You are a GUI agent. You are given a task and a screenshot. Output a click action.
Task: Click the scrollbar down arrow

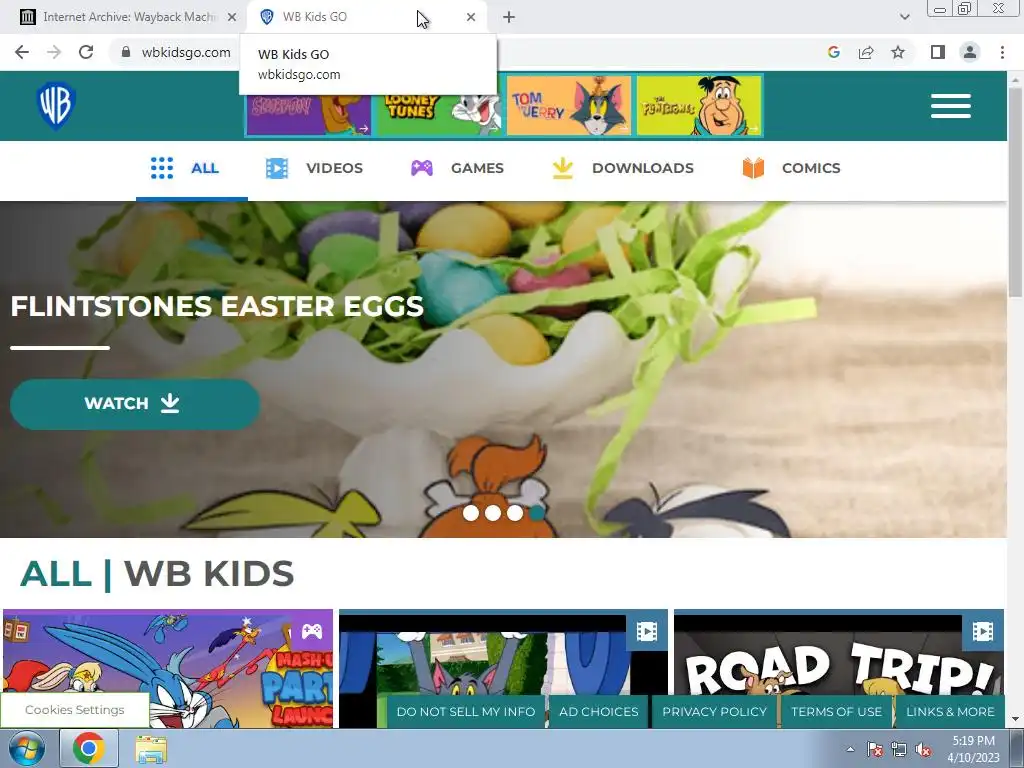click(1016, 720)
